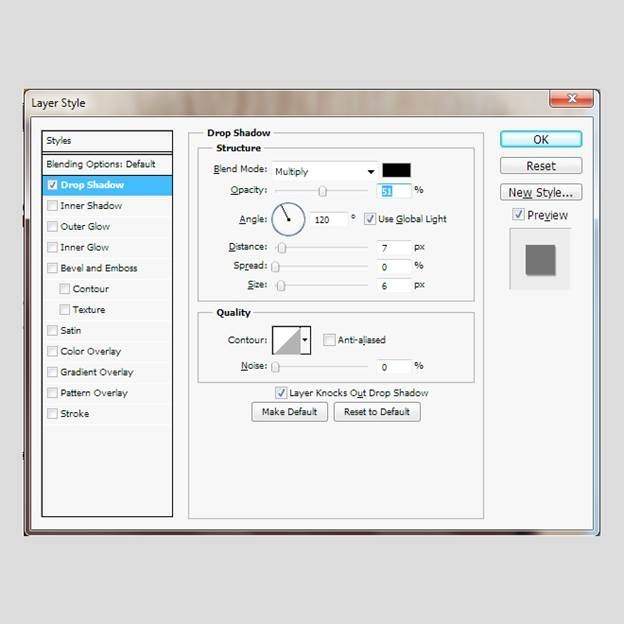The width and height of the screenshot is (624, 624).
Task: Click the angle dial control
Action: point(288,216)
